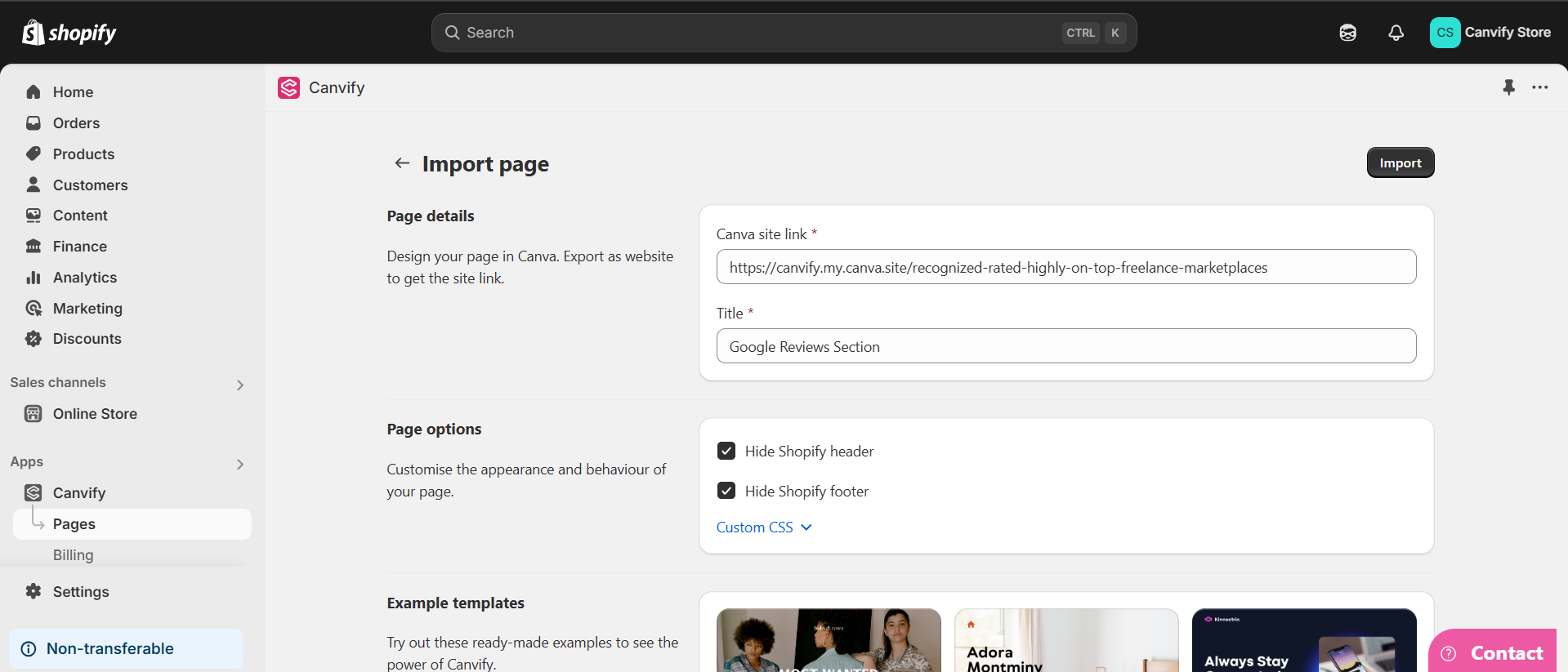The width and height of the screenshot is (1568, 672).
Task: Click the Content icon
Action: [34, 216]
